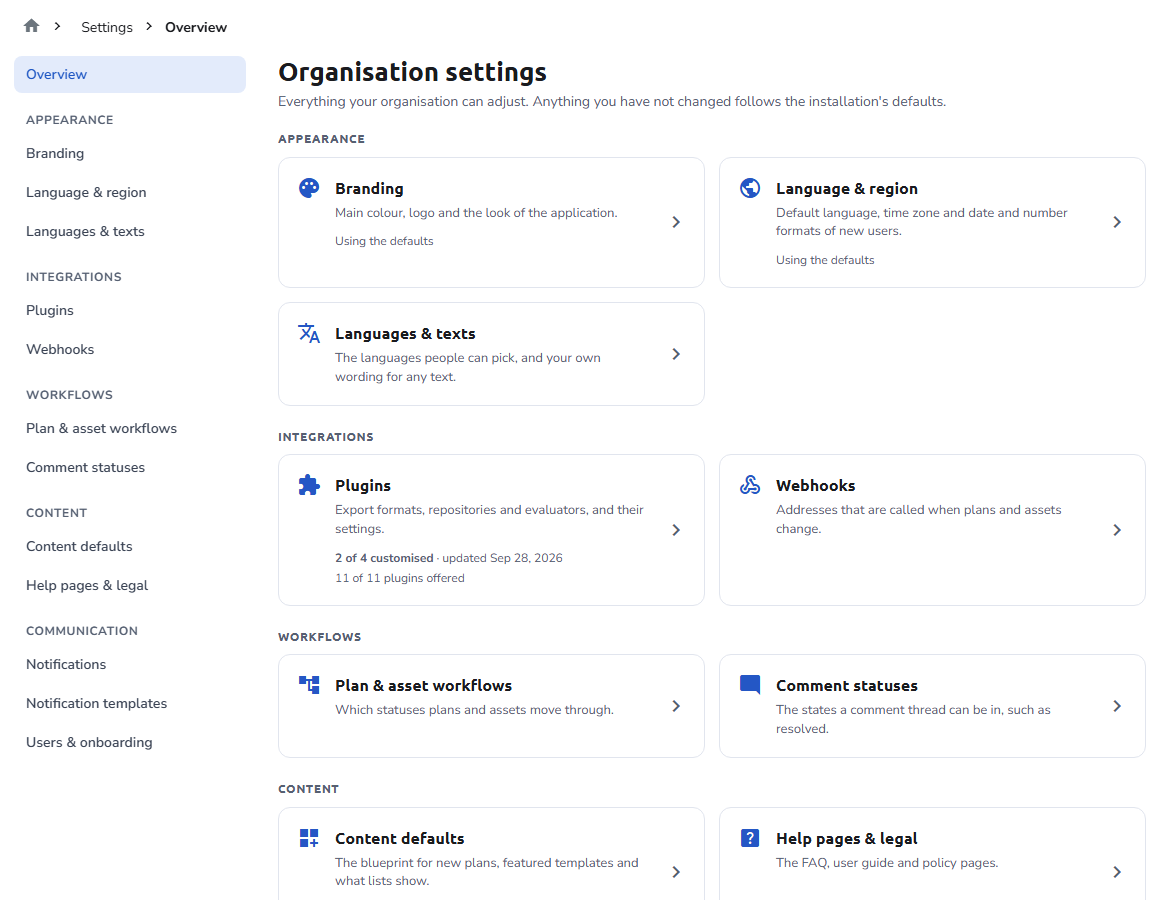1160x900 pixels.
Task: Click chevron on Webhooks card
Action: coord(1116,530)
